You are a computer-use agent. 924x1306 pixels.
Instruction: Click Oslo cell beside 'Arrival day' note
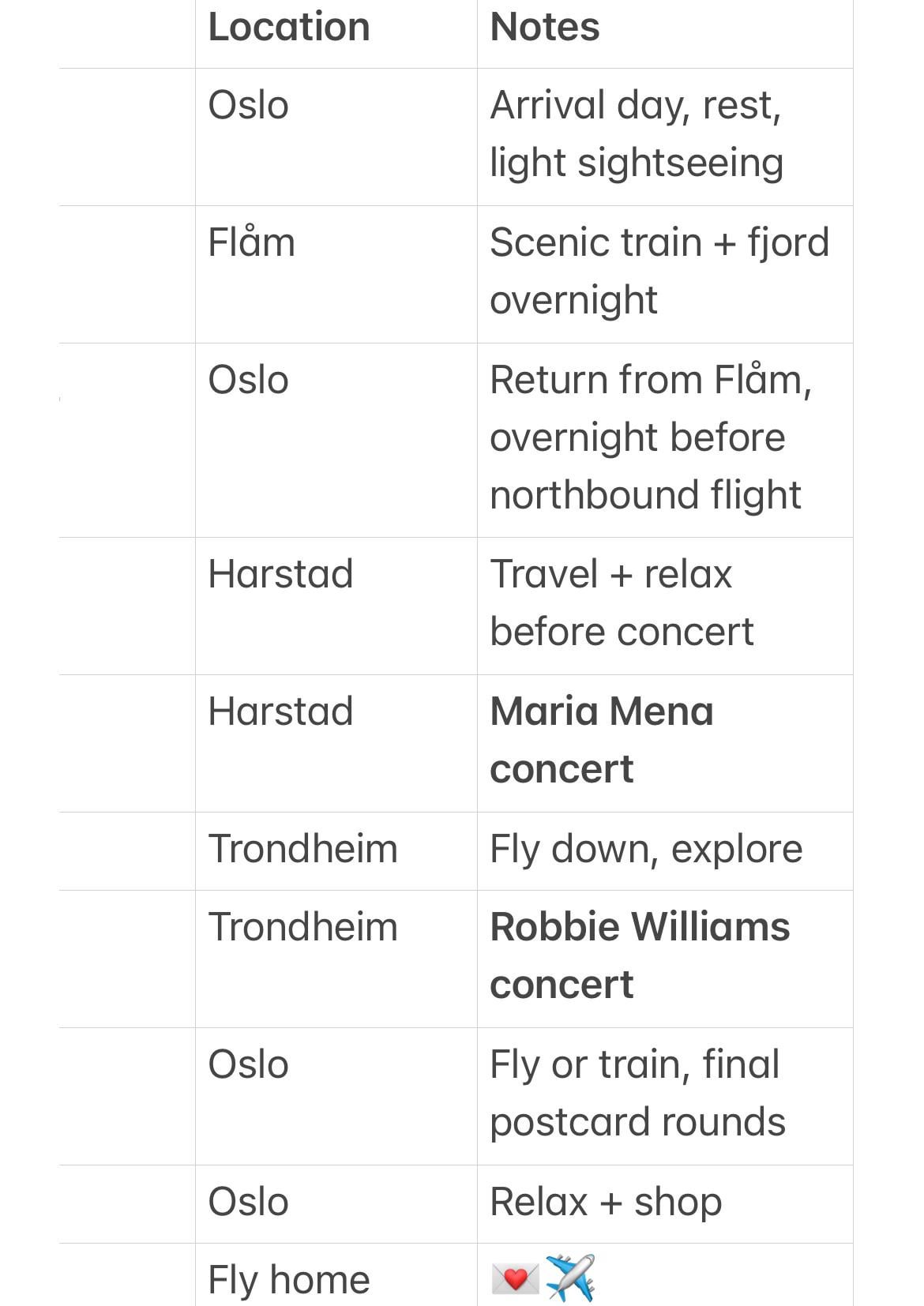click(x=336, y=137)
